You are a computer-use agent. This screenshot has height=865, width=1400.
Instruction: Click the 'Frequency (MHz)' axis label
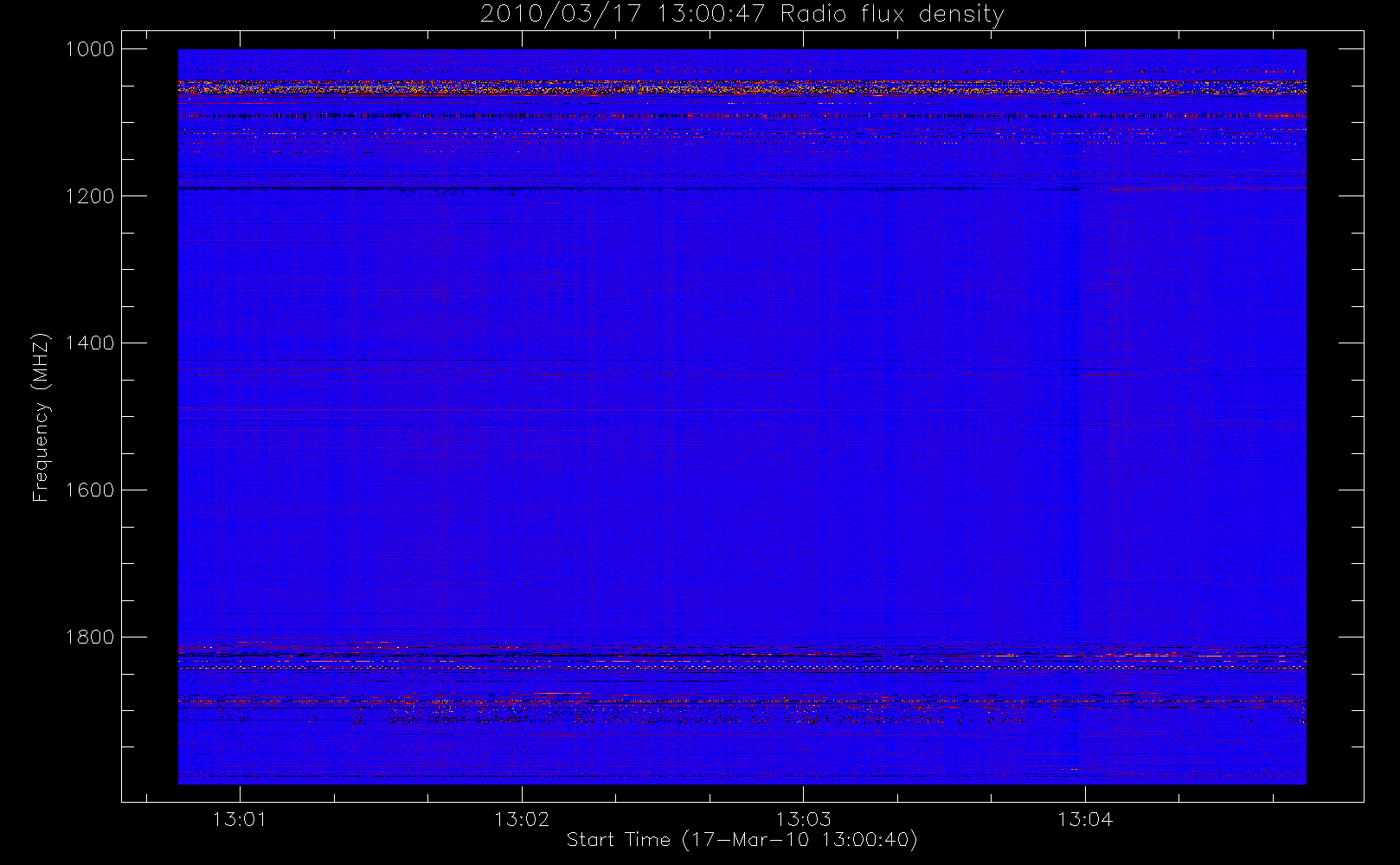tap(40, 417)
